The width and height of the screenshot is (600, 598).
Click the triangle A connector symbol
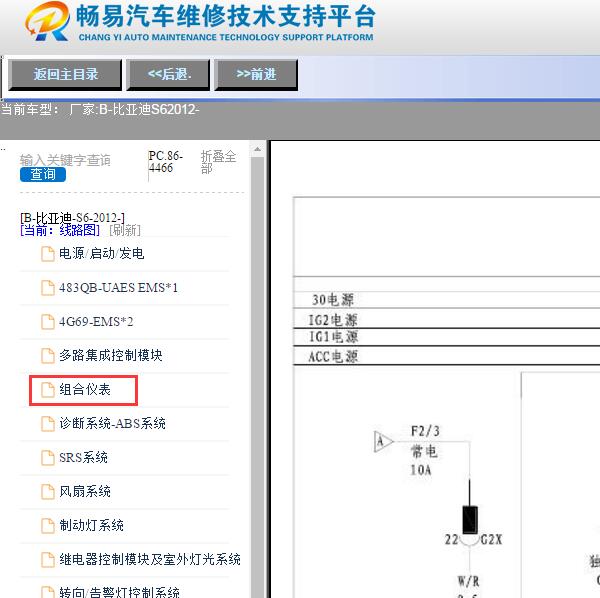383,442
